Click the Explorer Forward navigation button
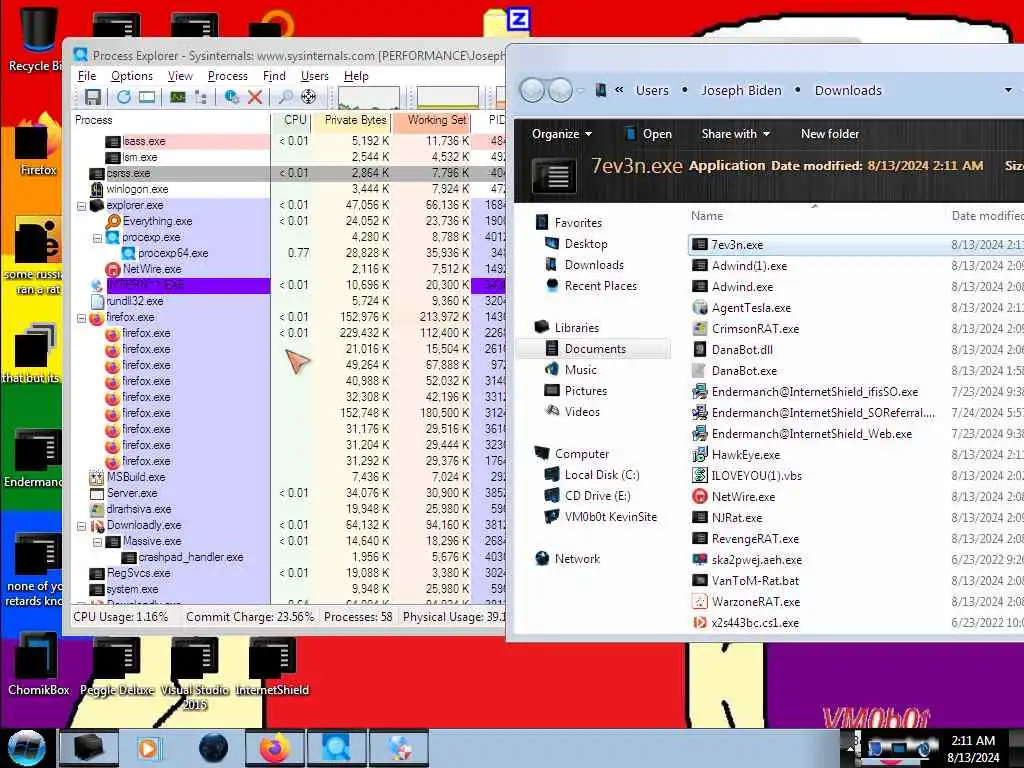This screenshot has height=768, width=1024. (560, 90)
